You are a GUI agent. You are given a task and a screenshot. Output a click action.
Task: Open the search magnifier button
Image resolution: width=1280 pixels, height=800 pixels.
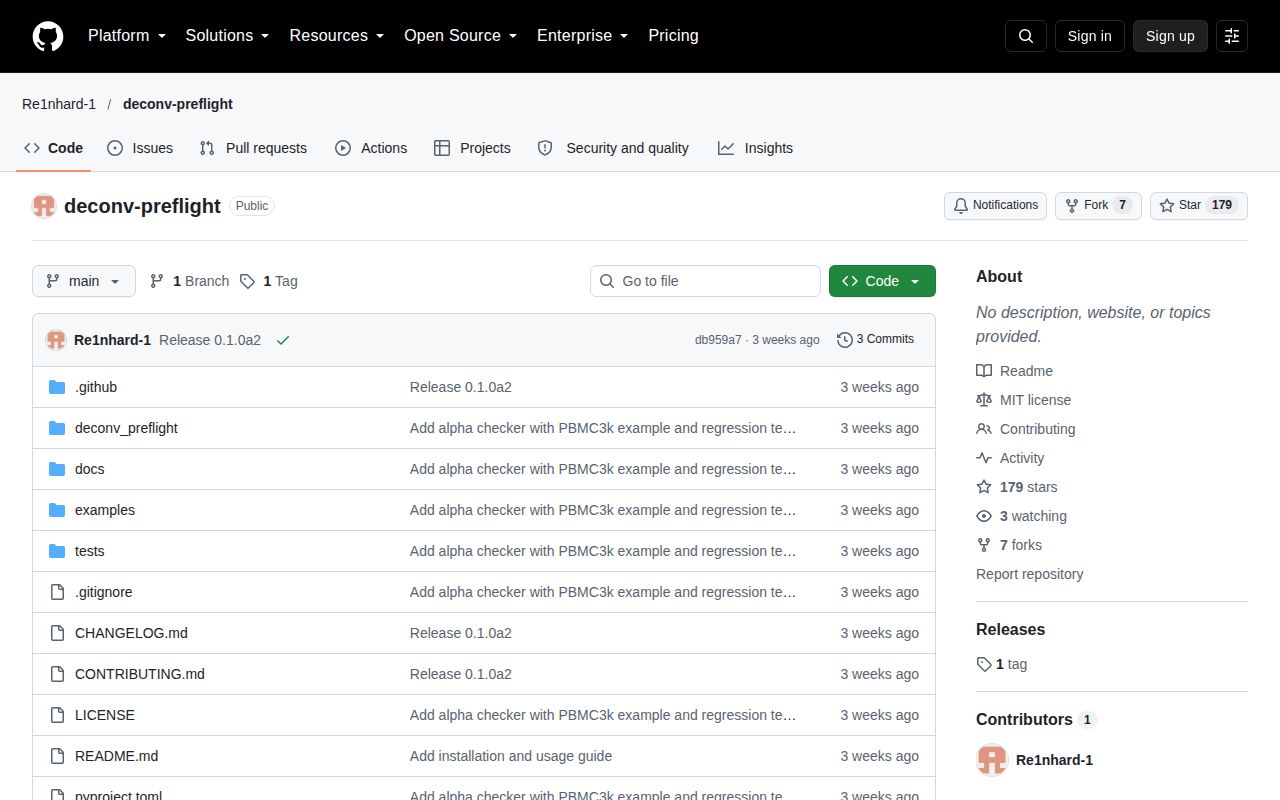coord(1026,36)
